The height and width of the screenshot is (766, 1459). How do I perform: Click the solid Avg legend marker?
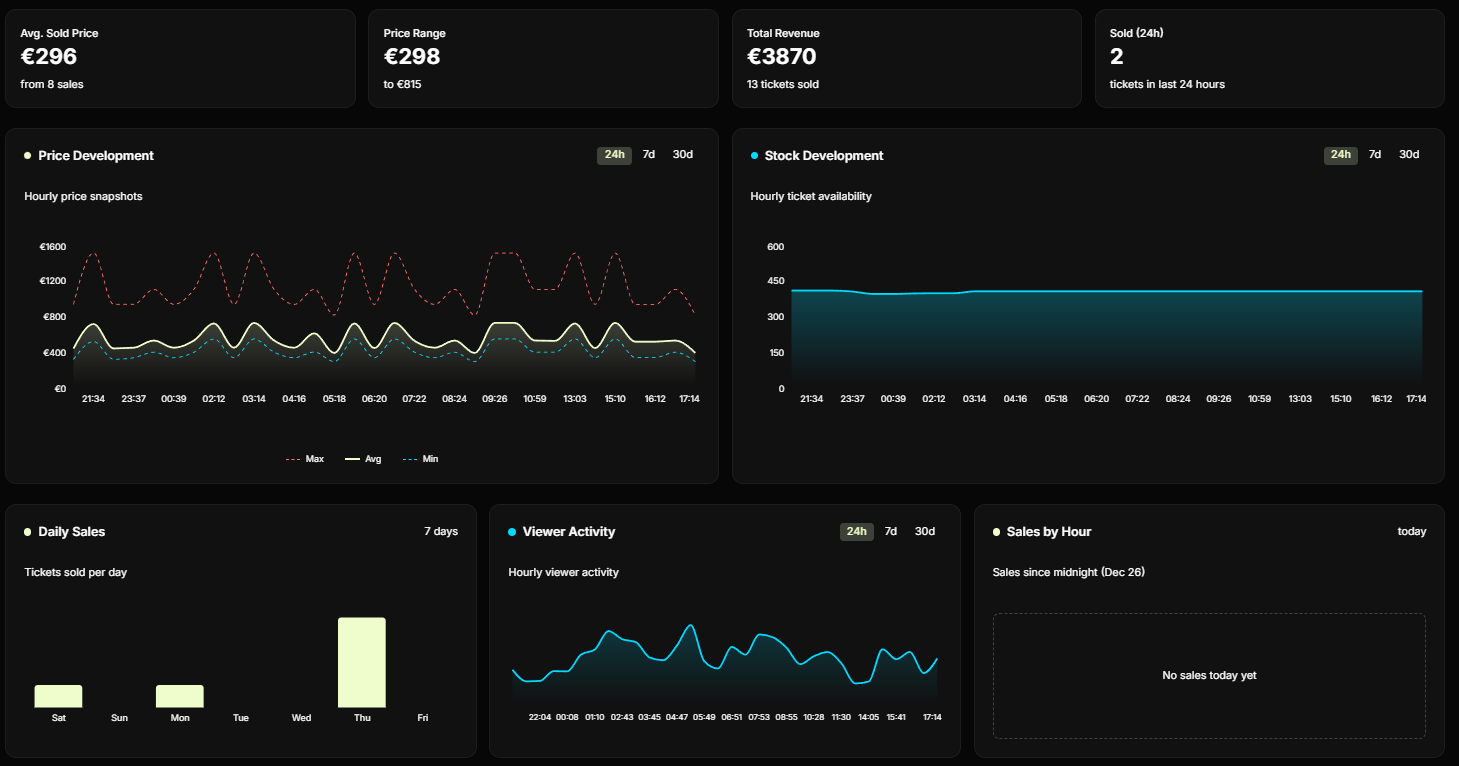(x=352, y=458)
